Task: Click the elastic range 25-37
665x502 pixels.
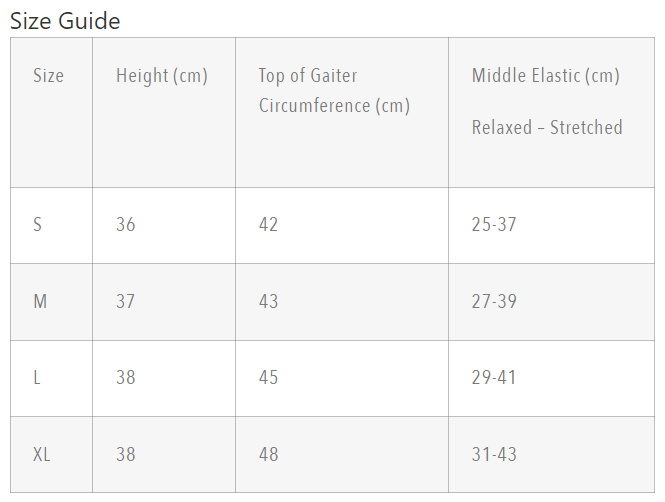Action: (x=494, y=224)
